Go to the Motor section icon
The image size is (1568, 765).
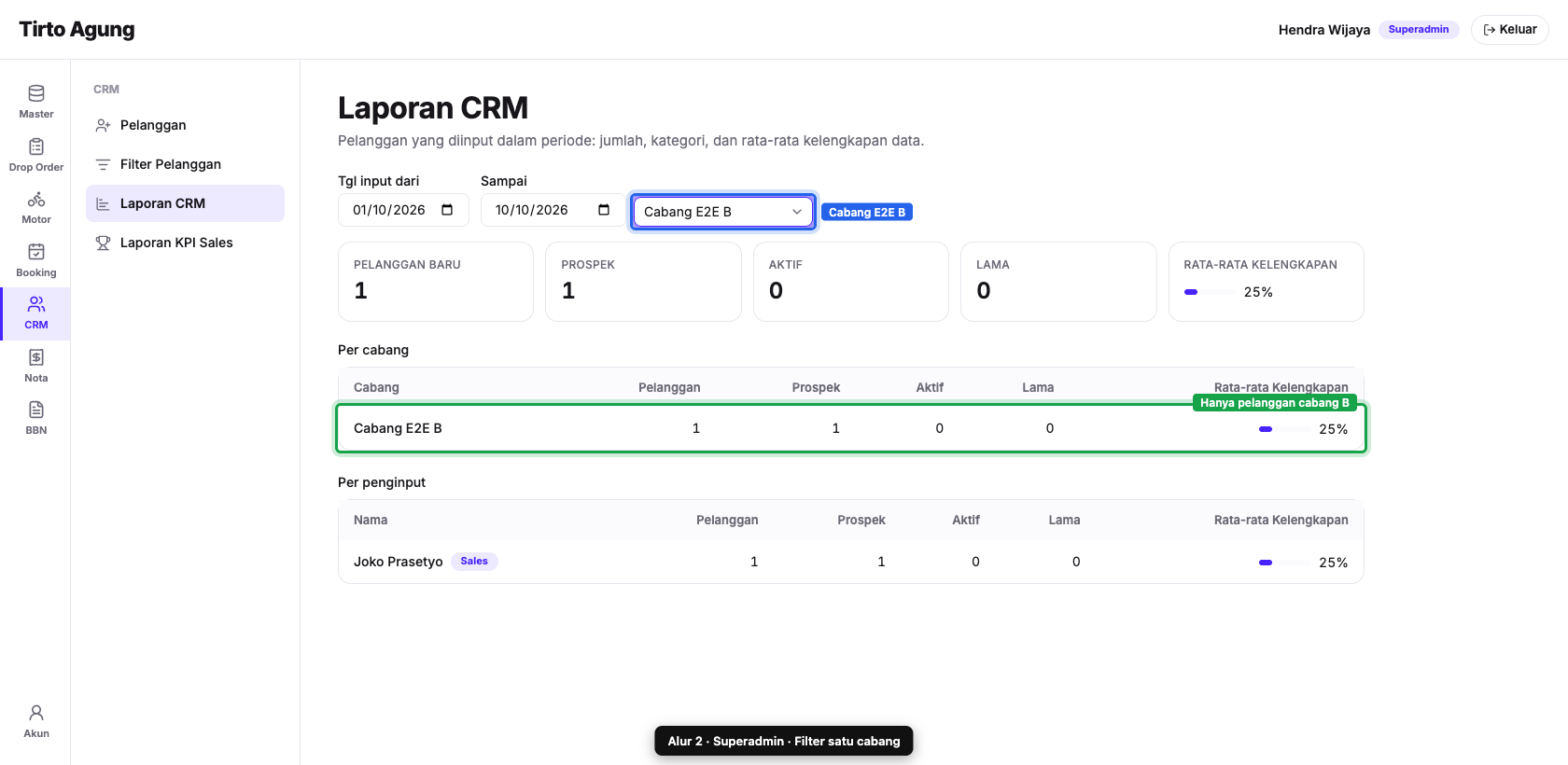pos(36,199)
